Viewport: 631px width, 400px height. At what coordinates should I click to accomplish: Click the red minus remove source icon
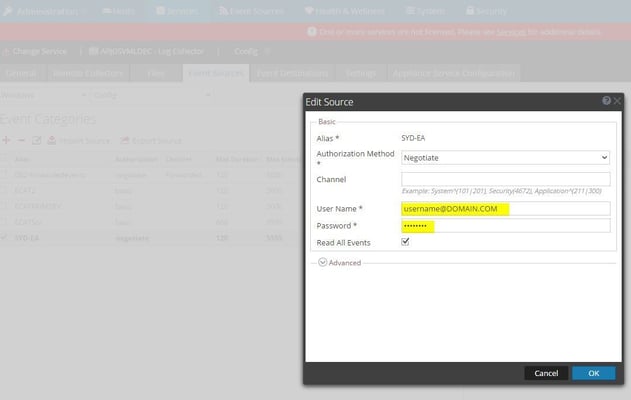(21, 140)
